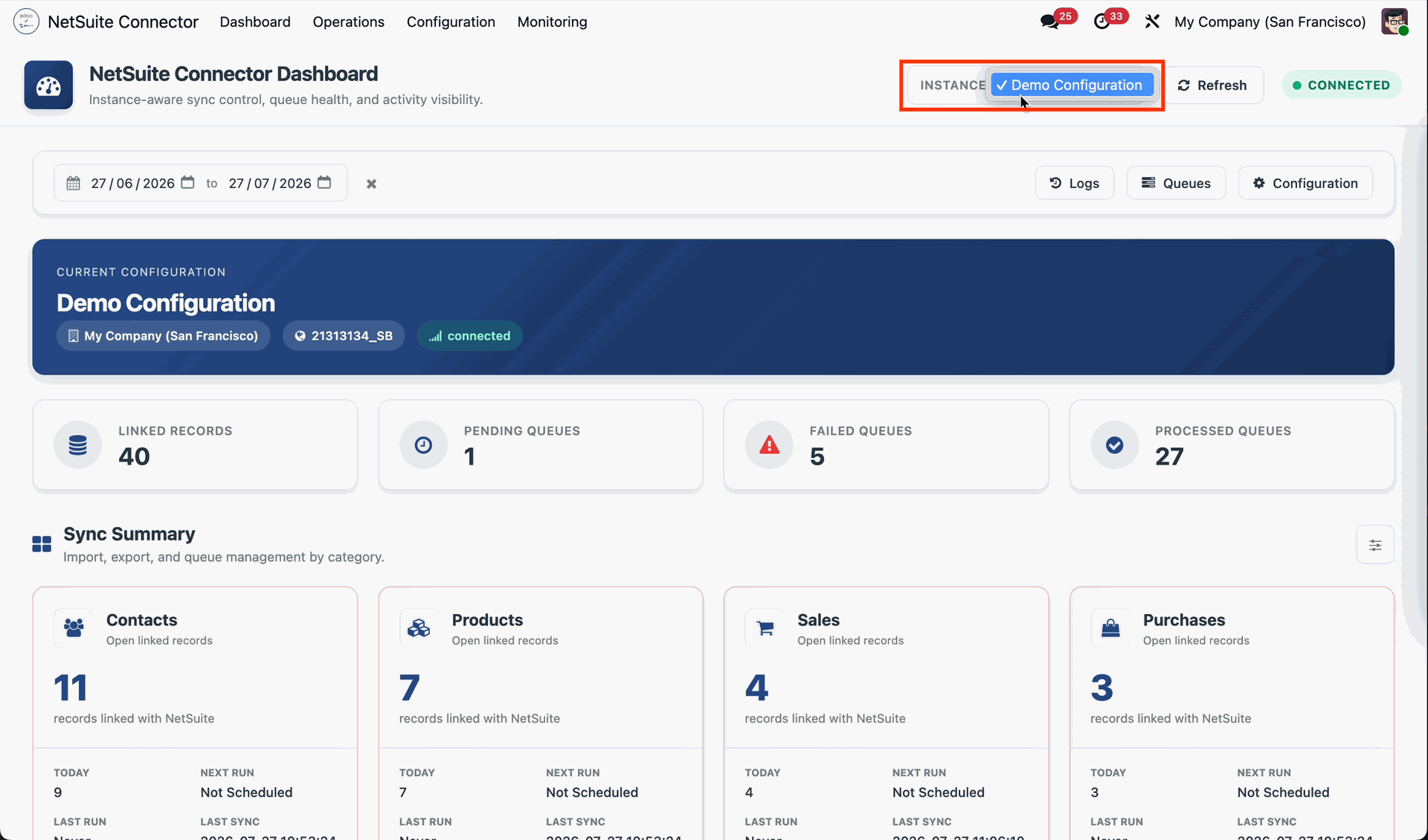Click the Purchases shopping bag icon
The width and height of the screenshot is (1428, 840).
pos(1110,627)
